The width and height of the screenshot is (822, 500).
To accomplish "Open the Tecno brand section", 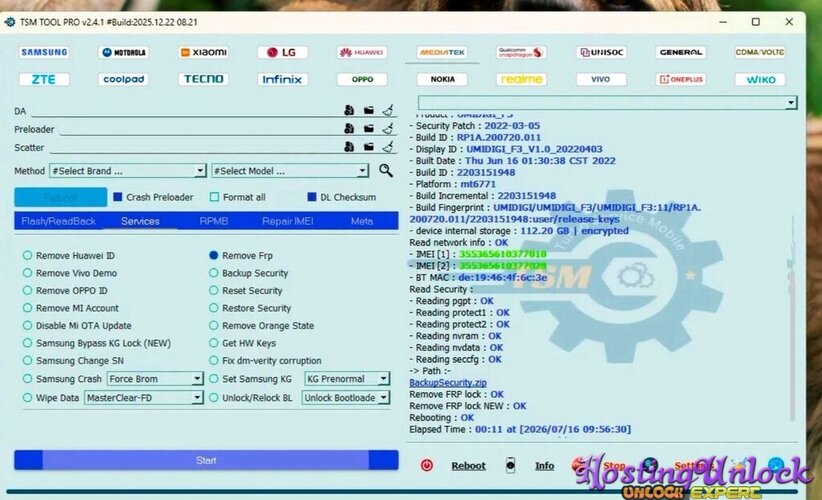I will pos(203,79).
